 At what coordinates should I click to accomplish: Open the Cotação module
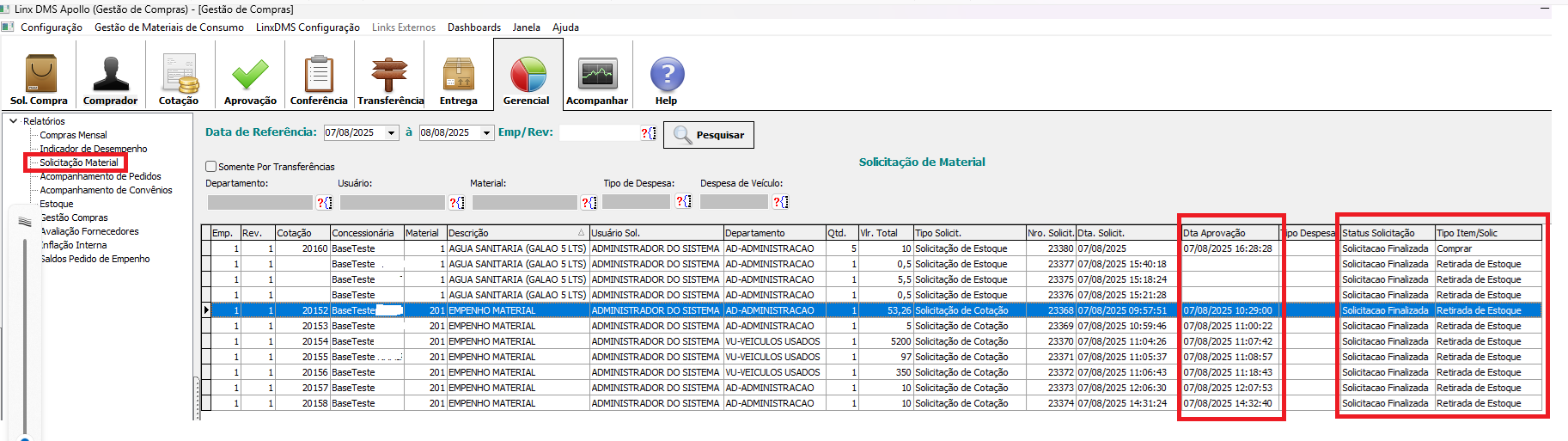[179, 81]
